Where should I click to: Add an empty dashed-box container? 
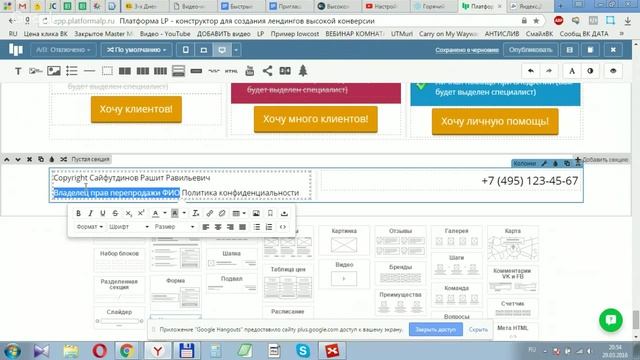(x=107, y=71)
